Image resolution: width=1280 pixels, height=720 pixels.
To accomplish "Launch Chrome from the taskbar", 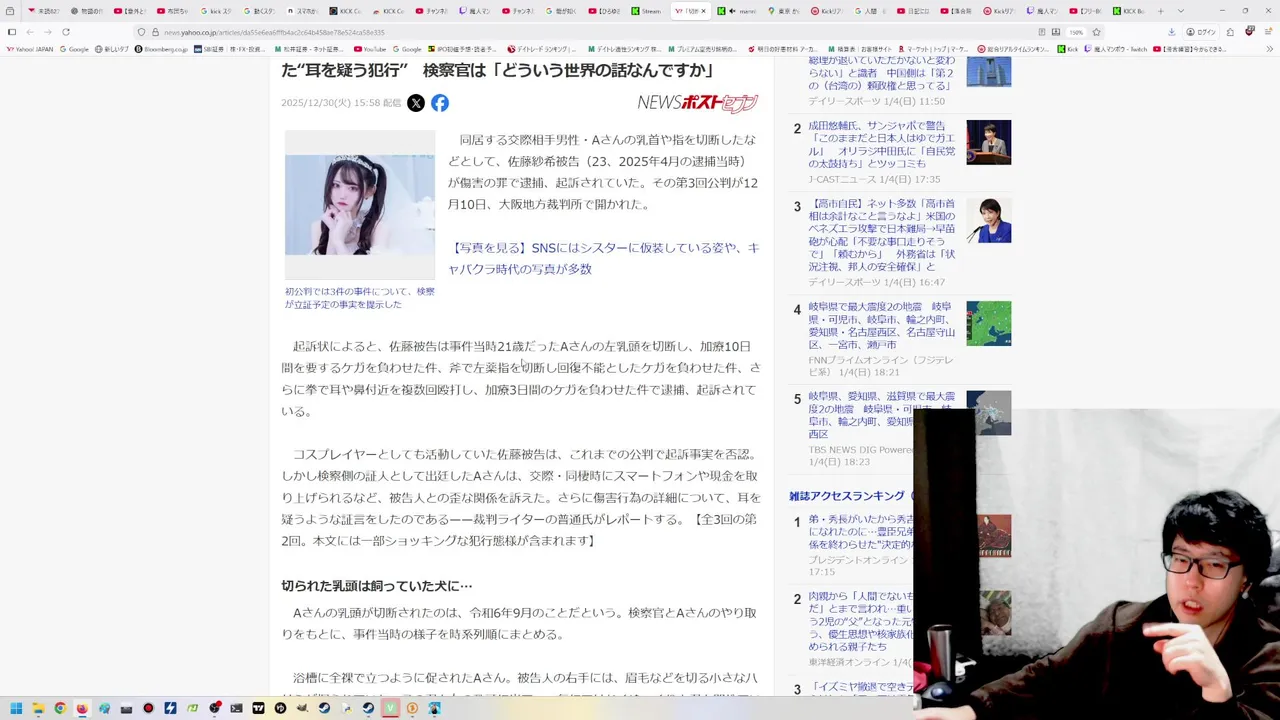I will (x=60, y=708).
